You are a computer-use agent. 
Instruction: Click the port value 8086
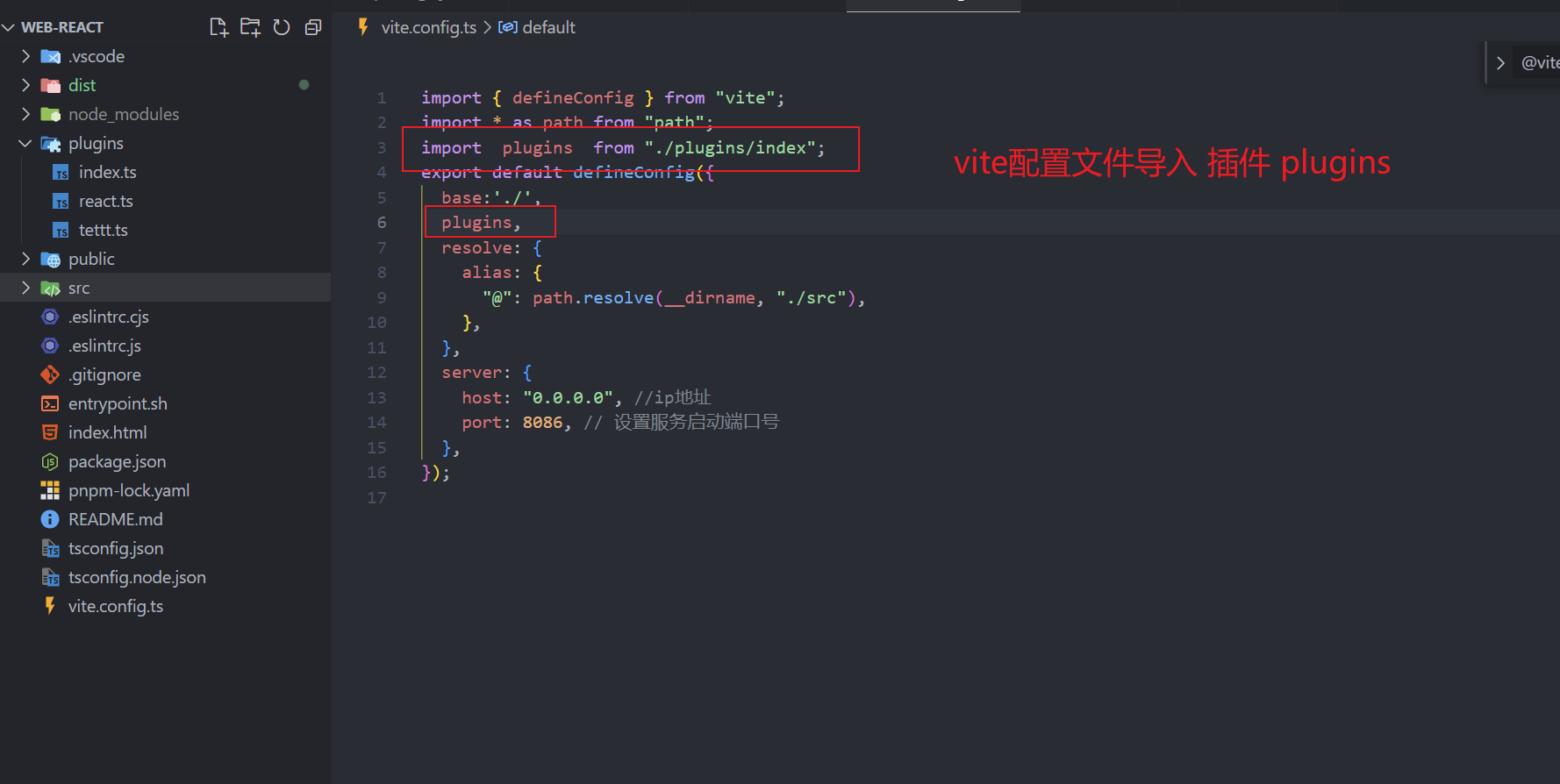click(542, 423)
